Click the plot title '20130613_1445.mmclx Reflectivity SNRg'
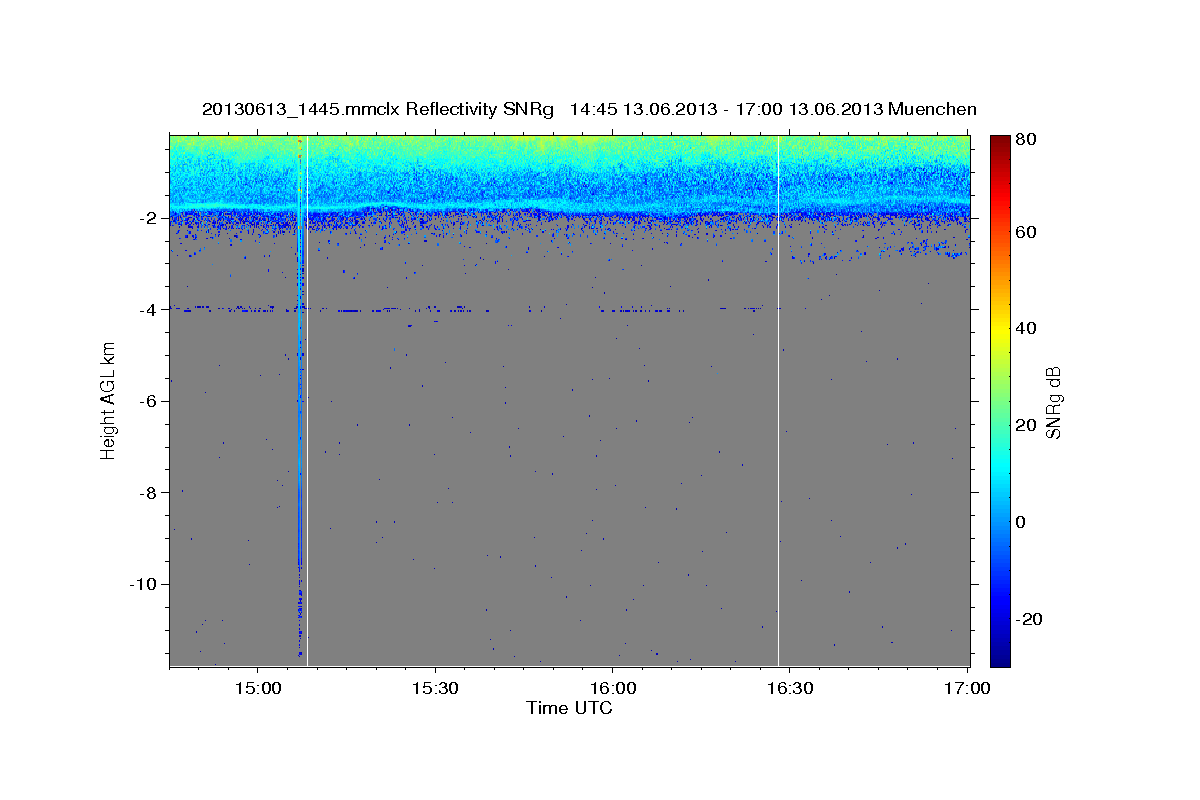 pos(377,109)
